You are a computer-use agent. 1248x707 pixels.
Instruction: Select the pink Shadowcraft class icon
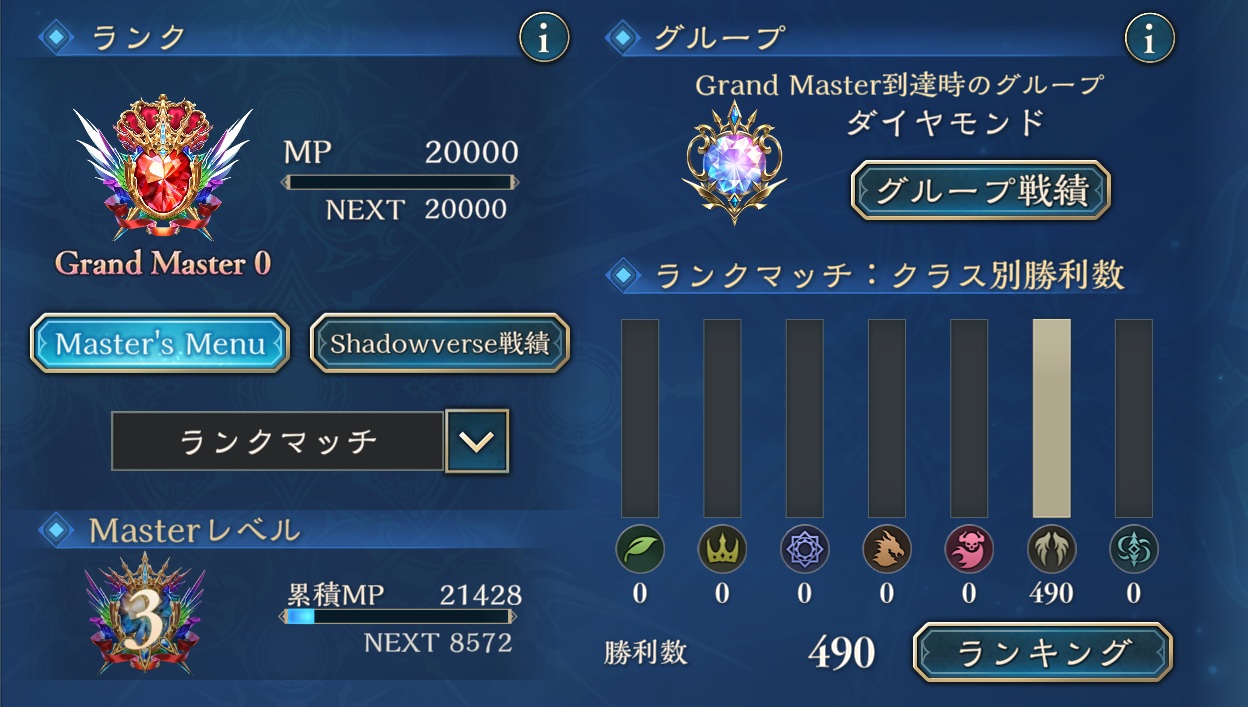(969, 549)
